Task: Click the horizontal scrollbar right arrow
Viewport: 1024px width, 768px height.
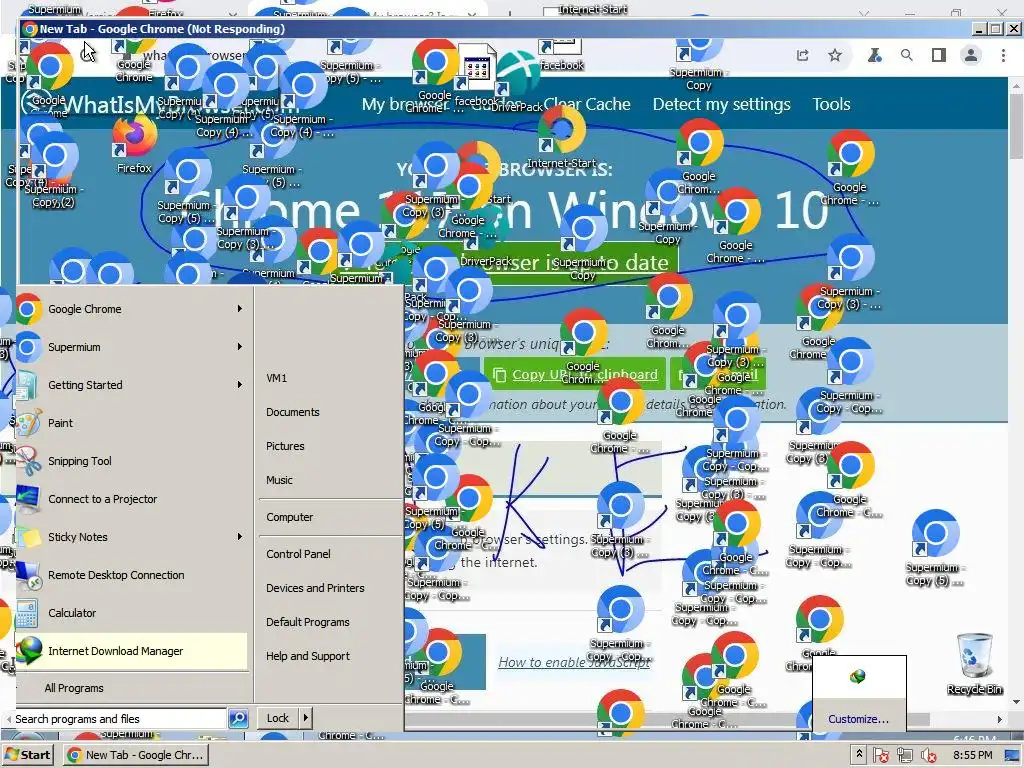Action: click(999, 719)
